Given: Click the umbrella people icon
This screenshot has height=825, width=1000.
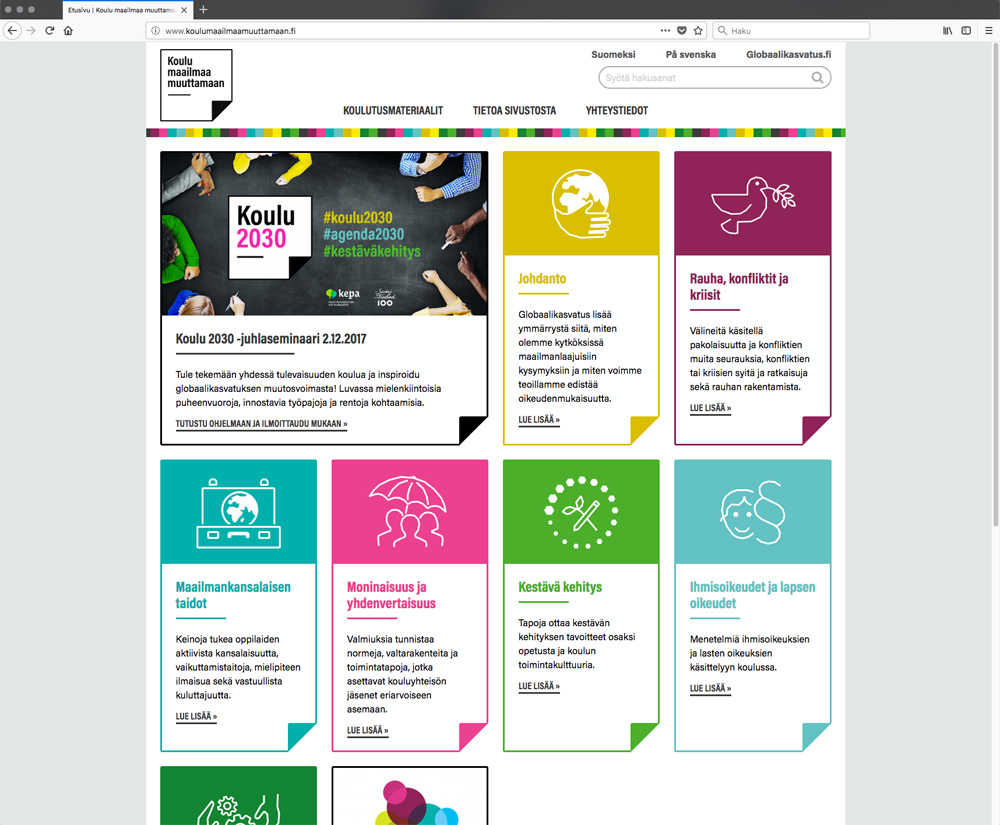Looking at the screenshot, I should coord(409,511).
